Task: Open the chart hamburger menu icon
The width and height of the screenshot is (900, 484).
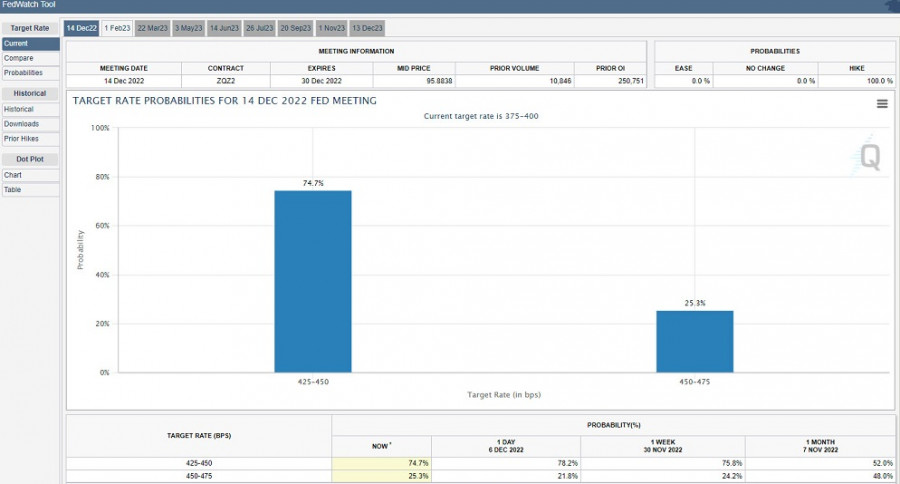Action: click(x=882, y=104)
